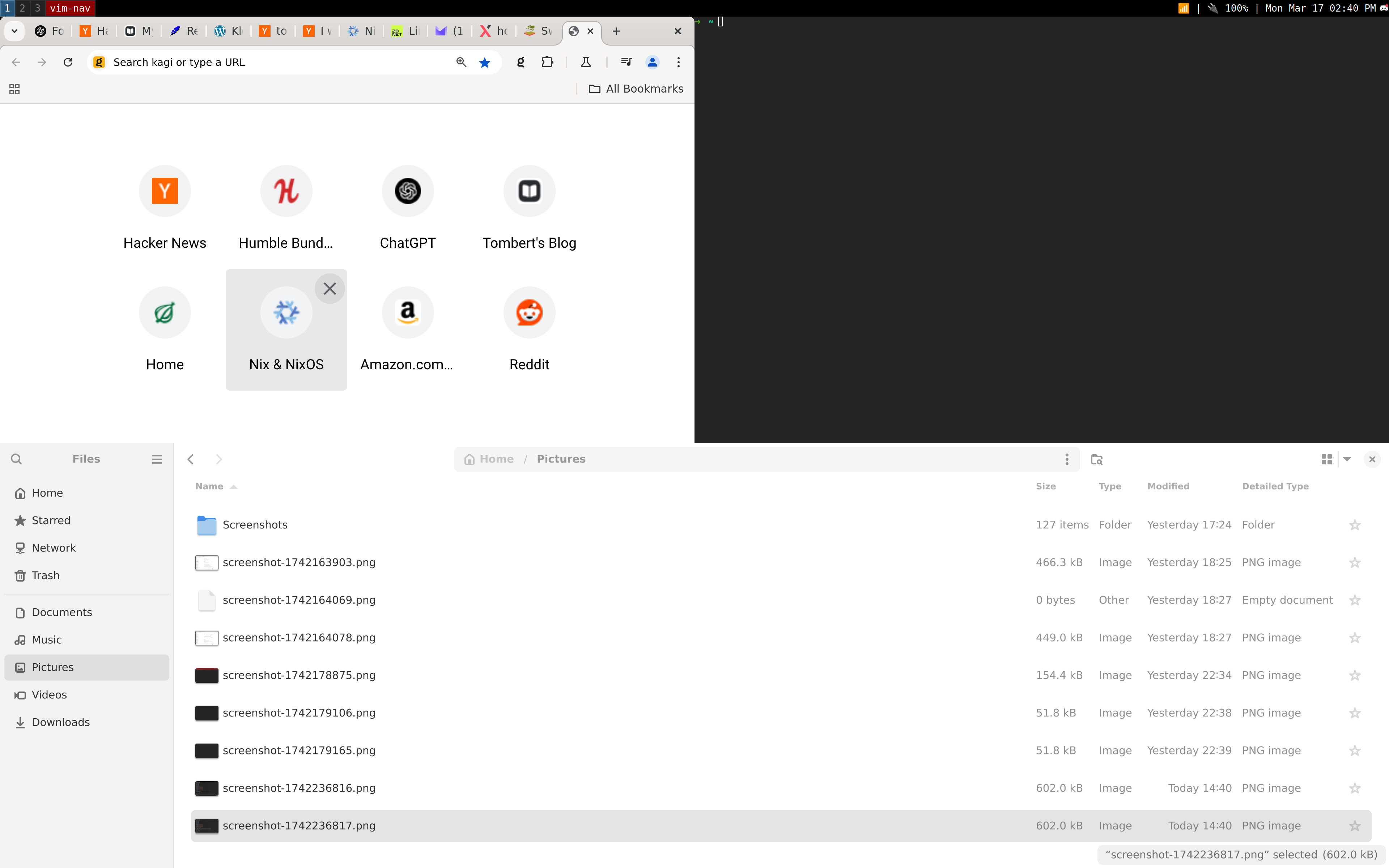Image resolution: width=1389 pixels, height=868 pixels.
Task: Click the bookmark star in address bar
Action: pos(484,62)
